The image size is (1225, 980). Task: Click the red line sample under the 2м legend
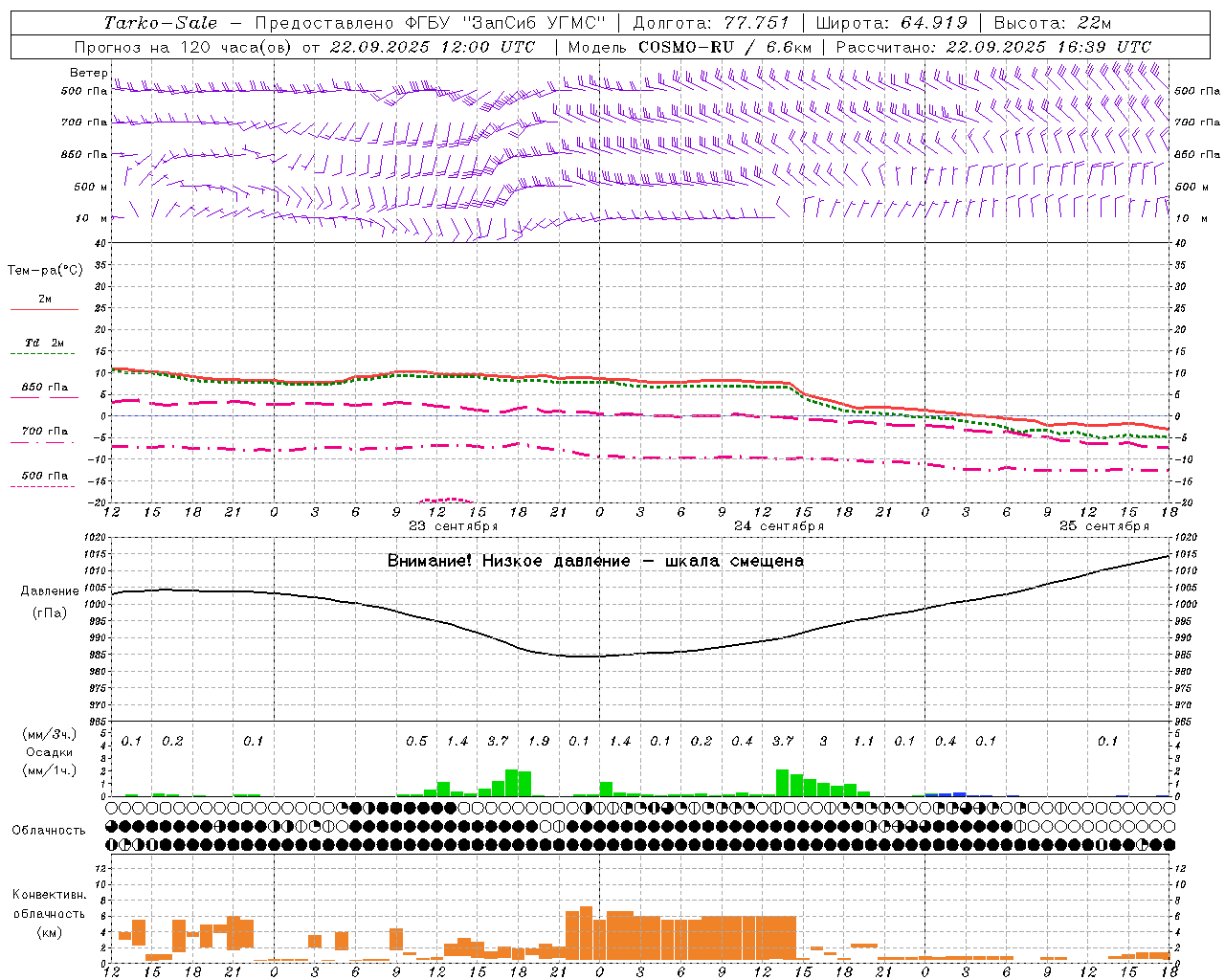click(44, 309)
